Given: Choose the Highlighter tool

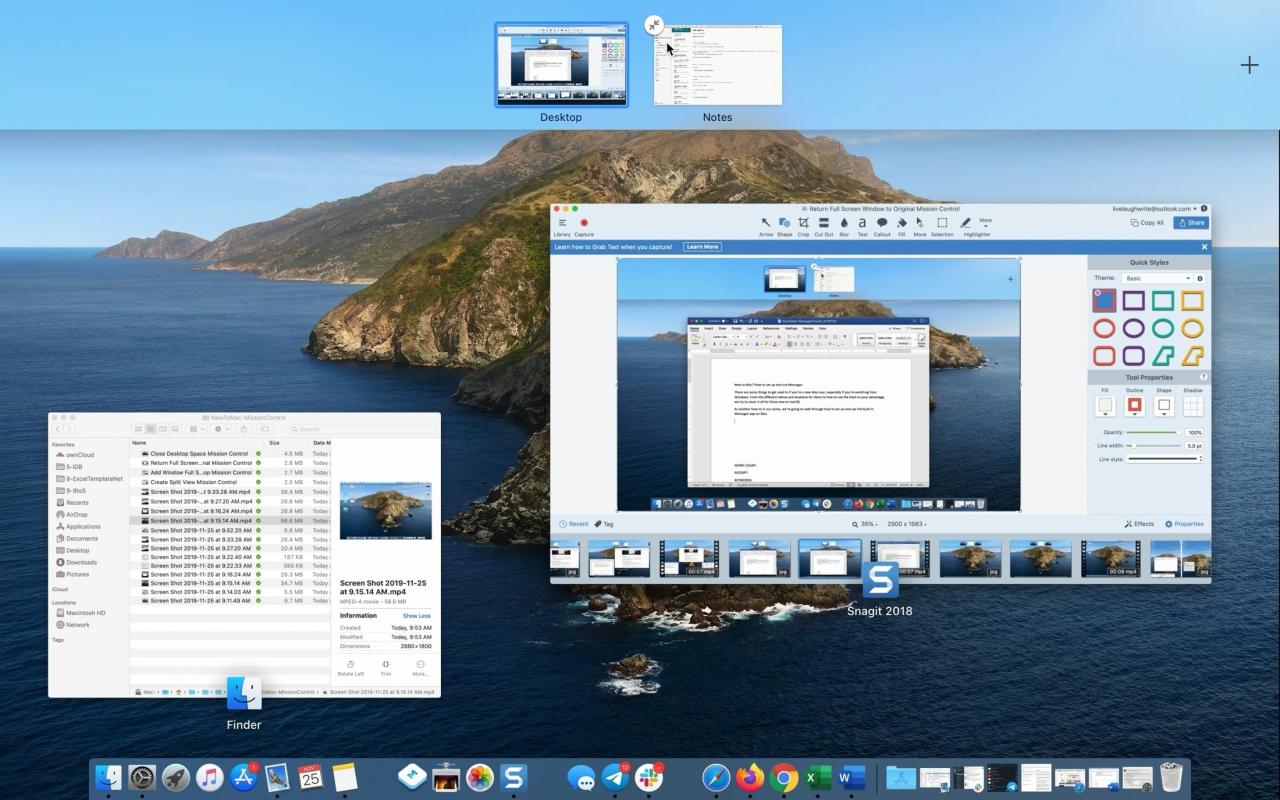Looking at the screenshot, I should pos(966,223).
